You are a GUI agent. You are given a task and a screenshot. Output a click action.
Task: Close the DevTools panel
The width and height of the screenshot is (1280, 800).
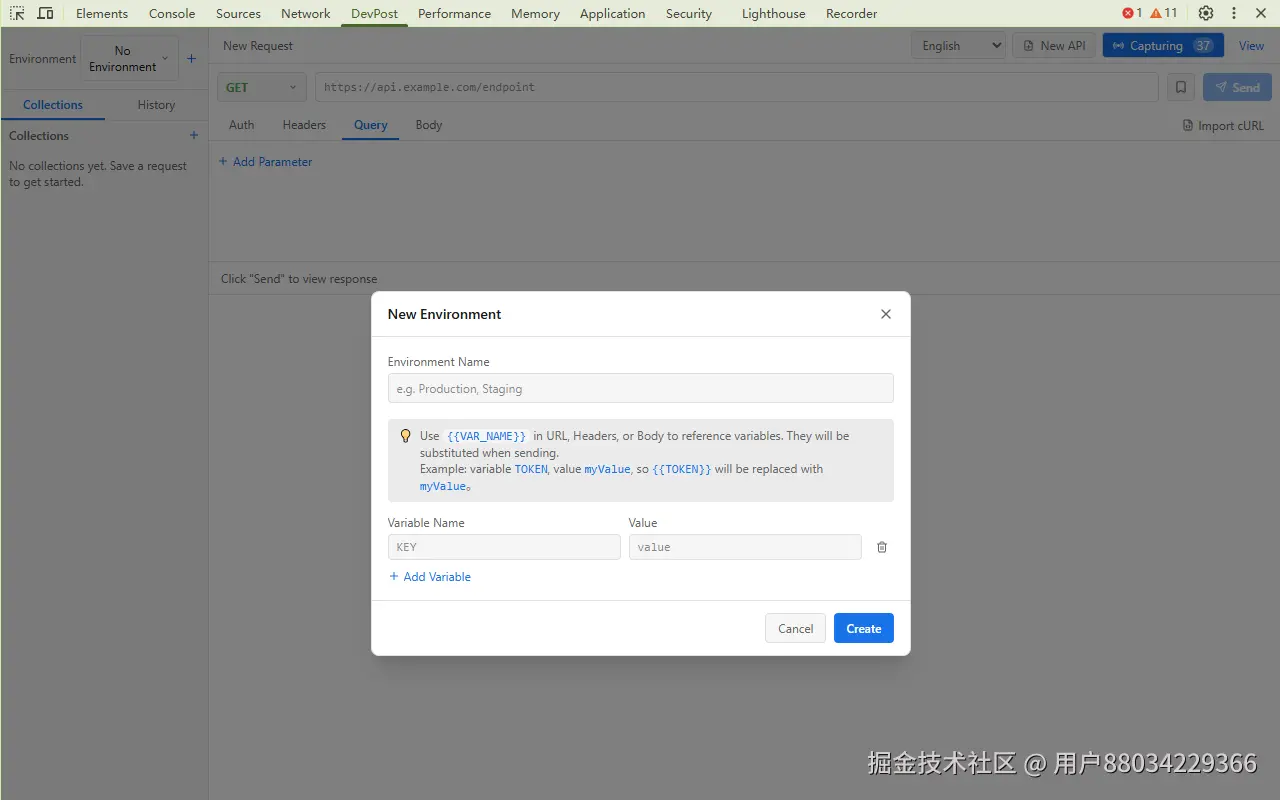[x=1261, y=13]
